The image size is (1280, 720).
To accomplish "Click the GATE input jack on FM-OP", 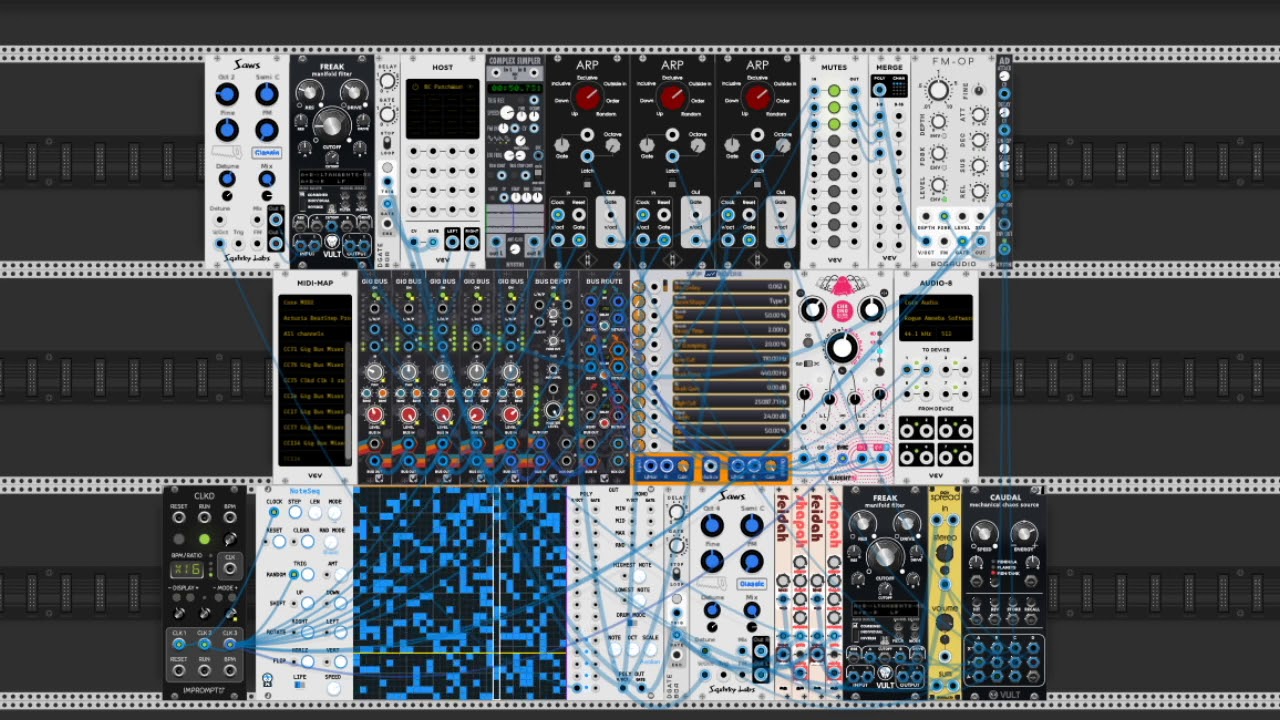I will [962, 241].
